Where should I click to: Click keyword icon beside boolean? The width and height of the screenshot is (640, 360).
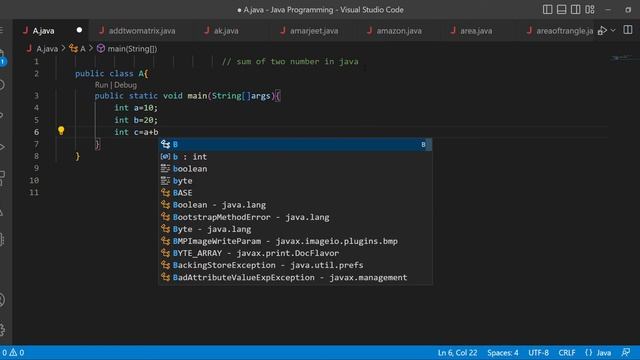pos(165,168)
